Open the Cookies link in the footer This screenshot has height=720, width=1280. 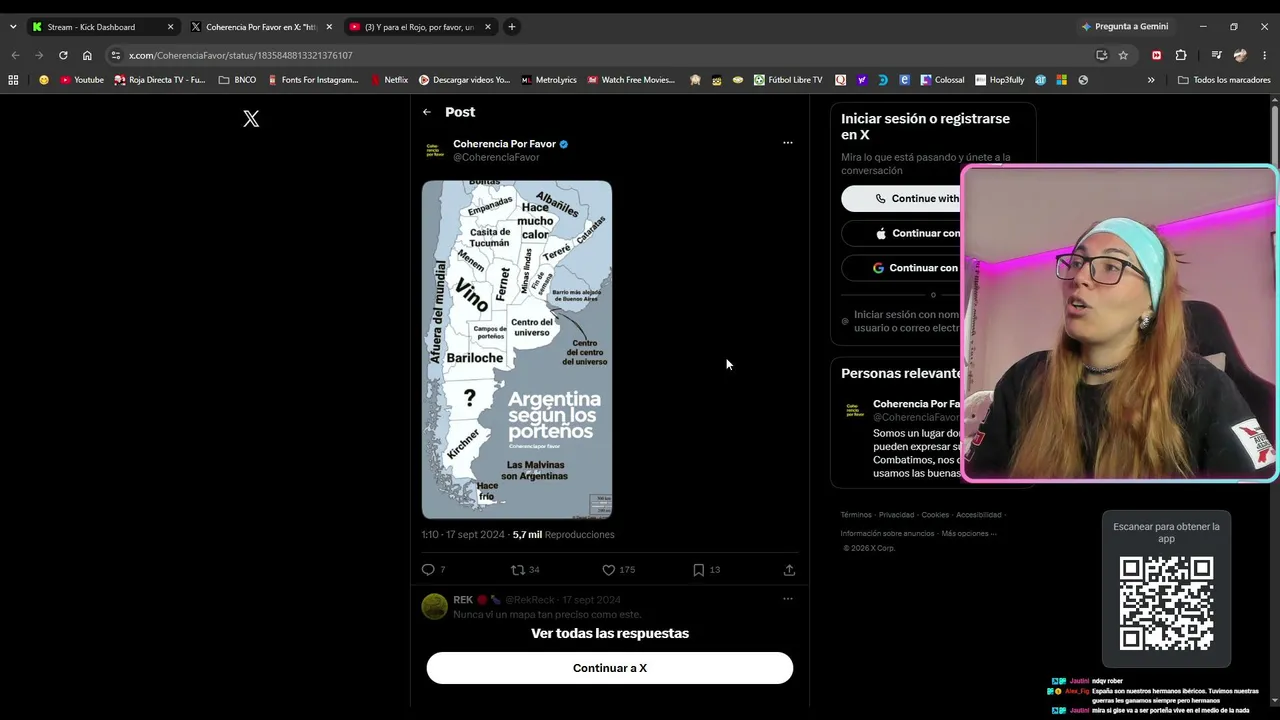click(935, 515)
